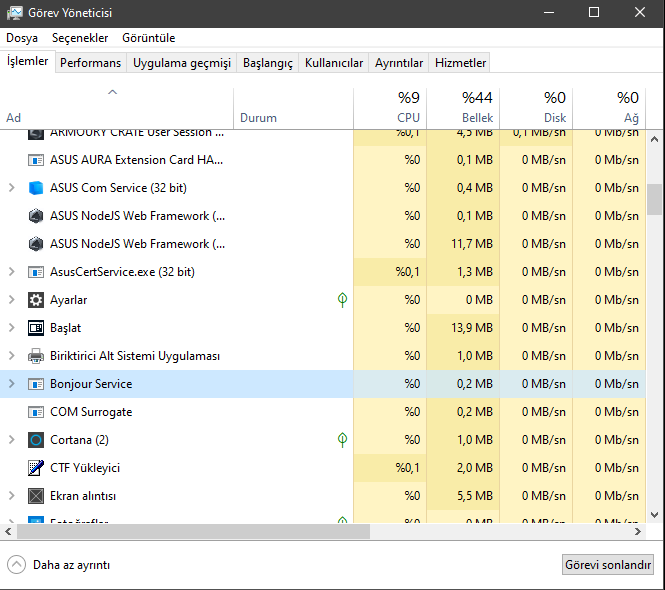The width and height of the screenshot is (665, 590).
Task: Click the vertical scrollbar thumb in process list
Action: pos(655,199)
